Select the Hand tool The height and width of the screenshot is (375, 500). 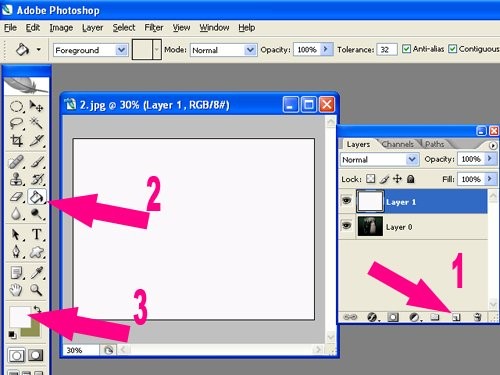16,290
